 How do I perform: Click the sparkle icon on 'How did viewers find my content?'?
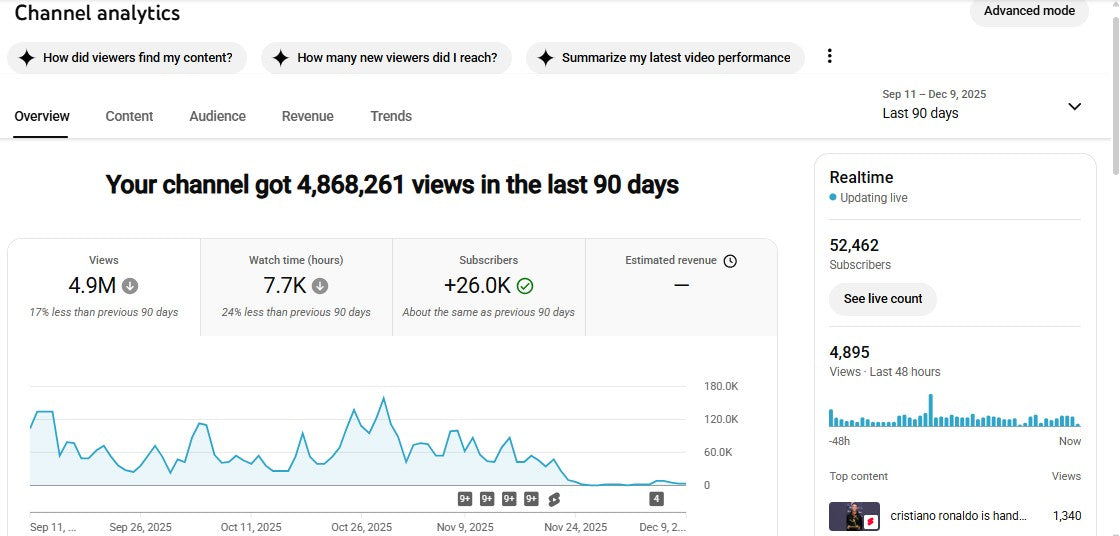(27, 58)
